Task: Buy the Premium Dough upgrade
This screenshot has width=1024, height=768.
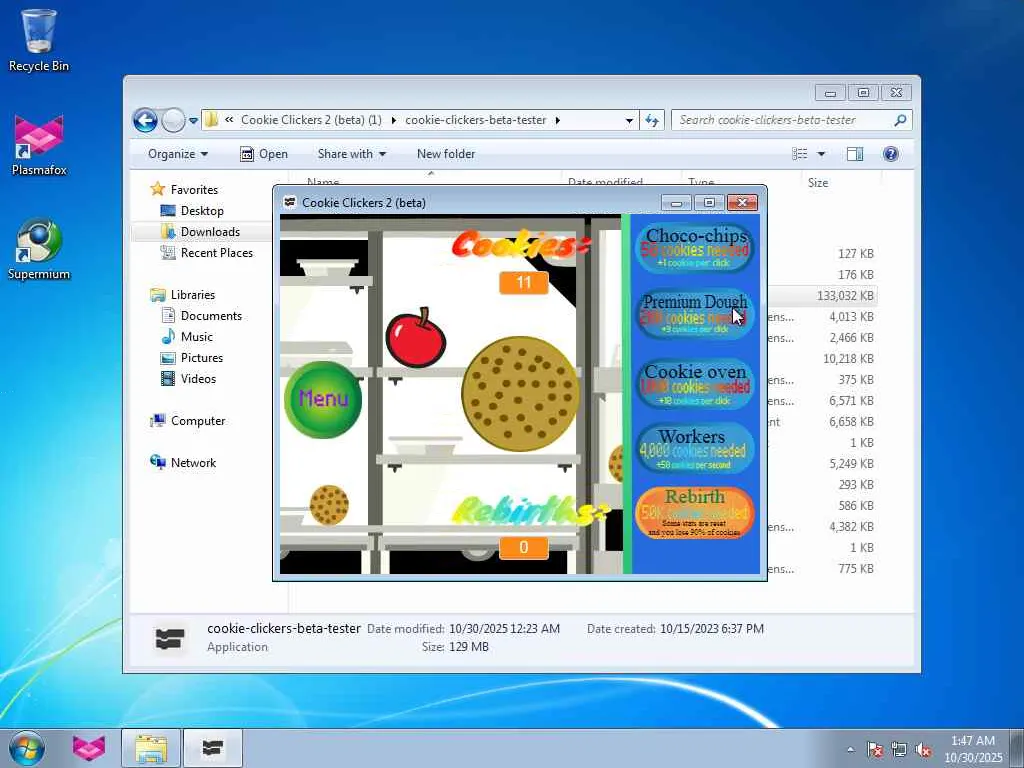Action: pyautogui.click(x=694, y=313)
